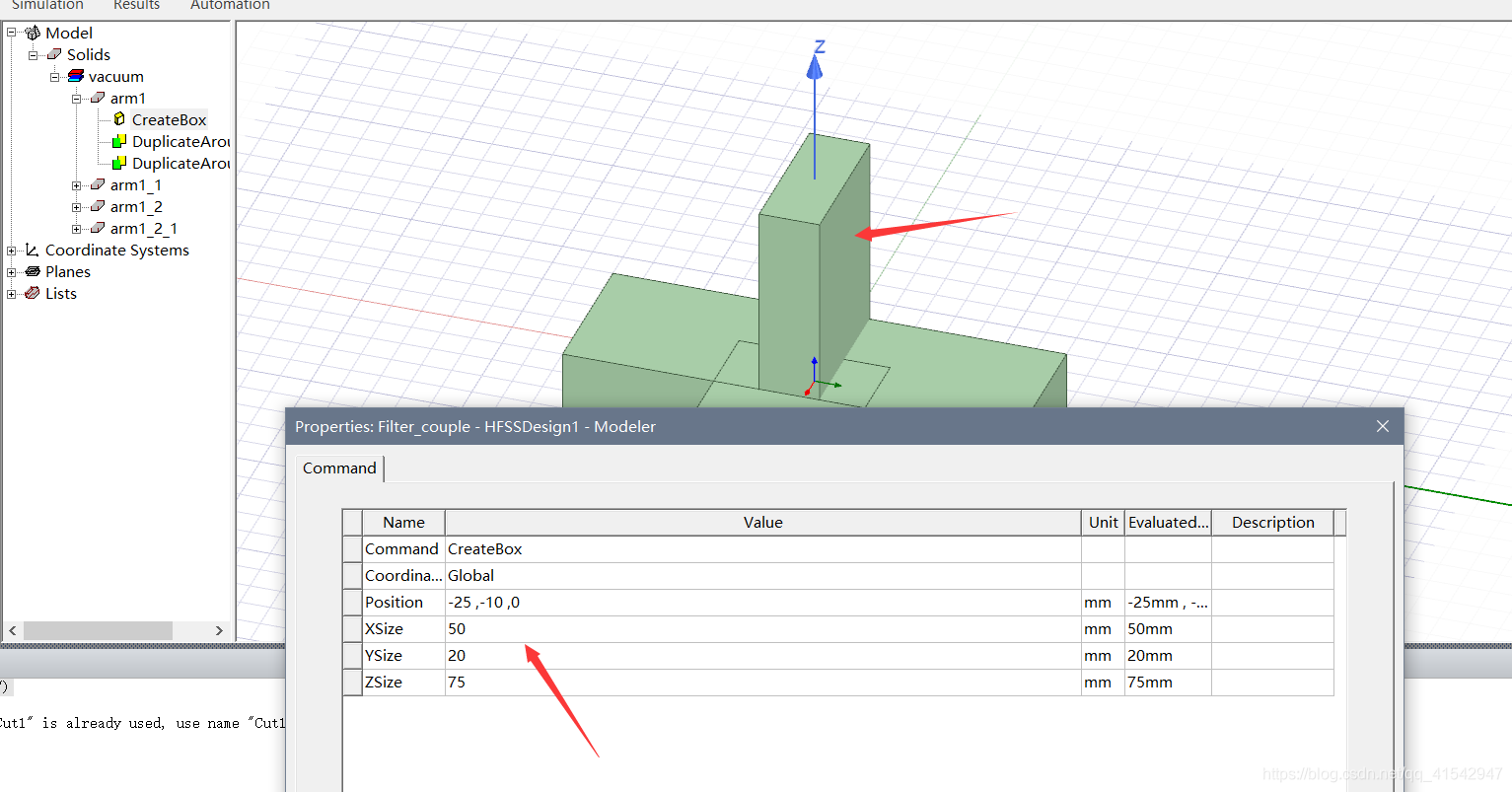Screen dimensions: 1512x792
Task: Click the YSize evaluated value 20mm
Action: (x=1169, y=656)
